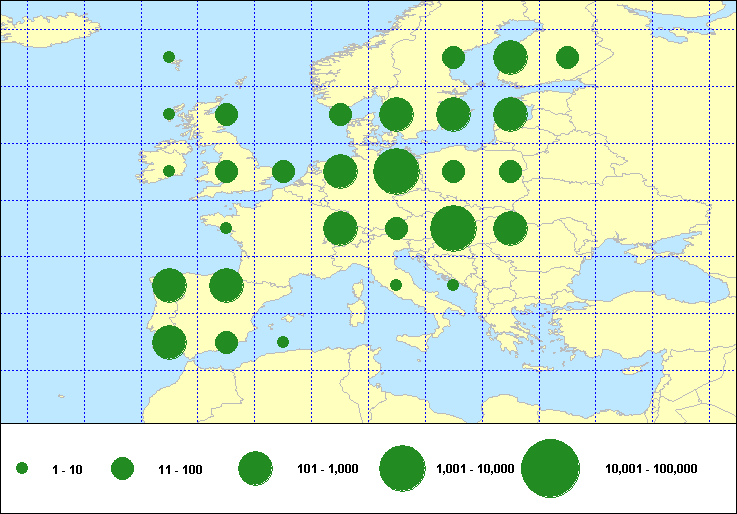This screenshot has height=514, width=737.
Task: Select the "11 - 100" legend label
Action: point(180,469)
